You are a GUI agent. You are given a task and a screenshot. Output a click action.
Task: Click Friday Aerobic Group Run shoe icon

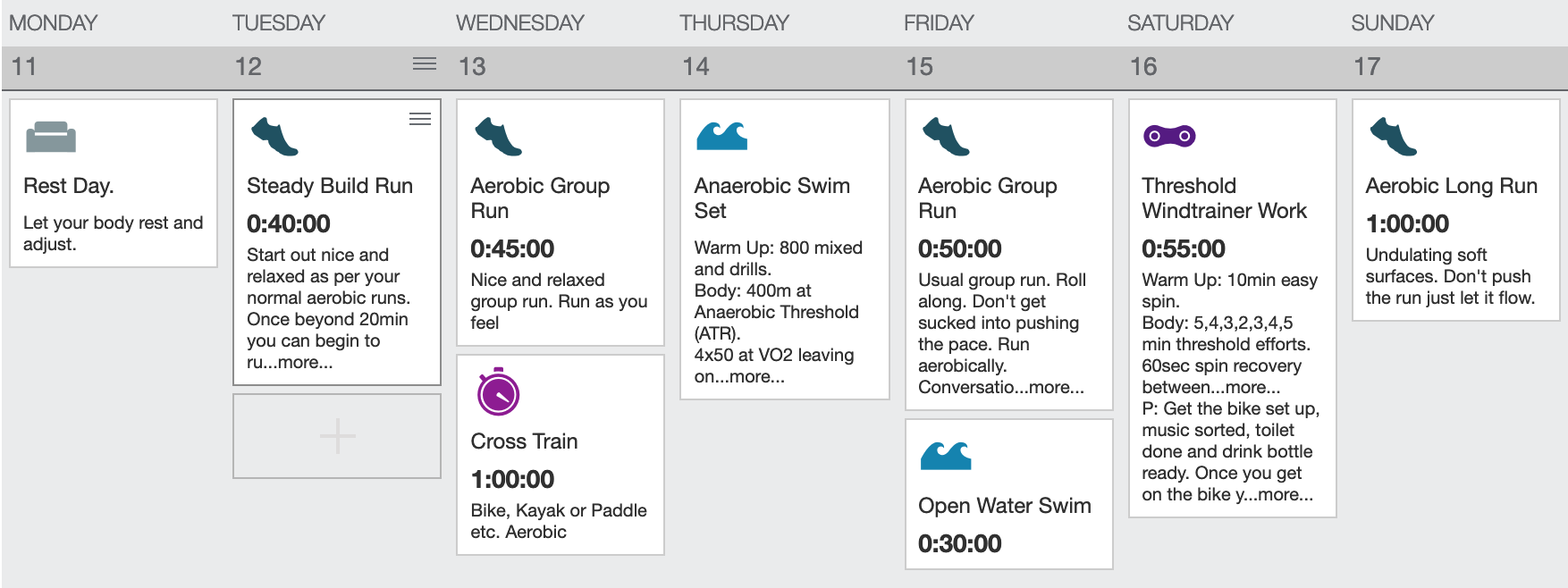click(x=946, y=137)
